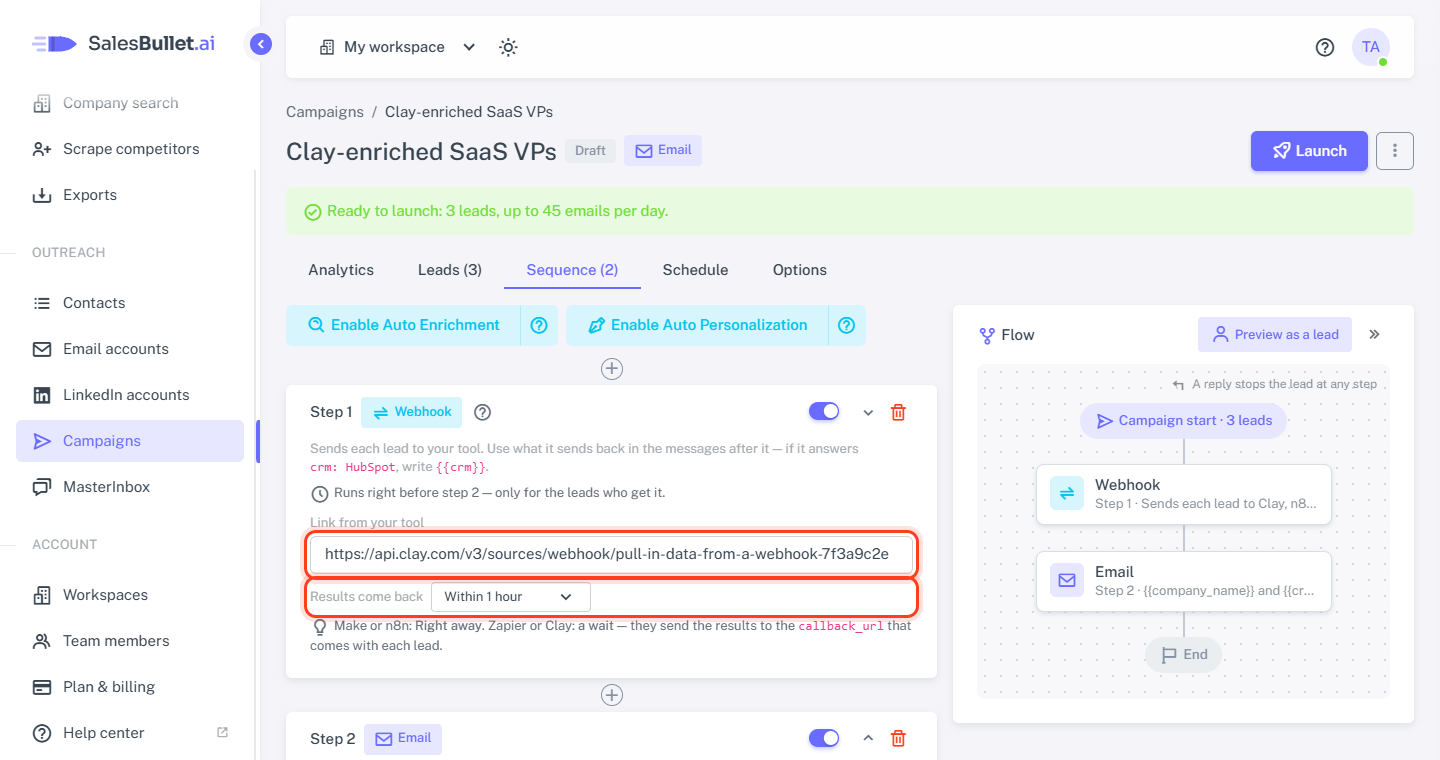This screenshot has height=760, width=1440.
Task: Open Plan & billing in the sidebar
Action: pyautogui.click(x=130, y=687)
